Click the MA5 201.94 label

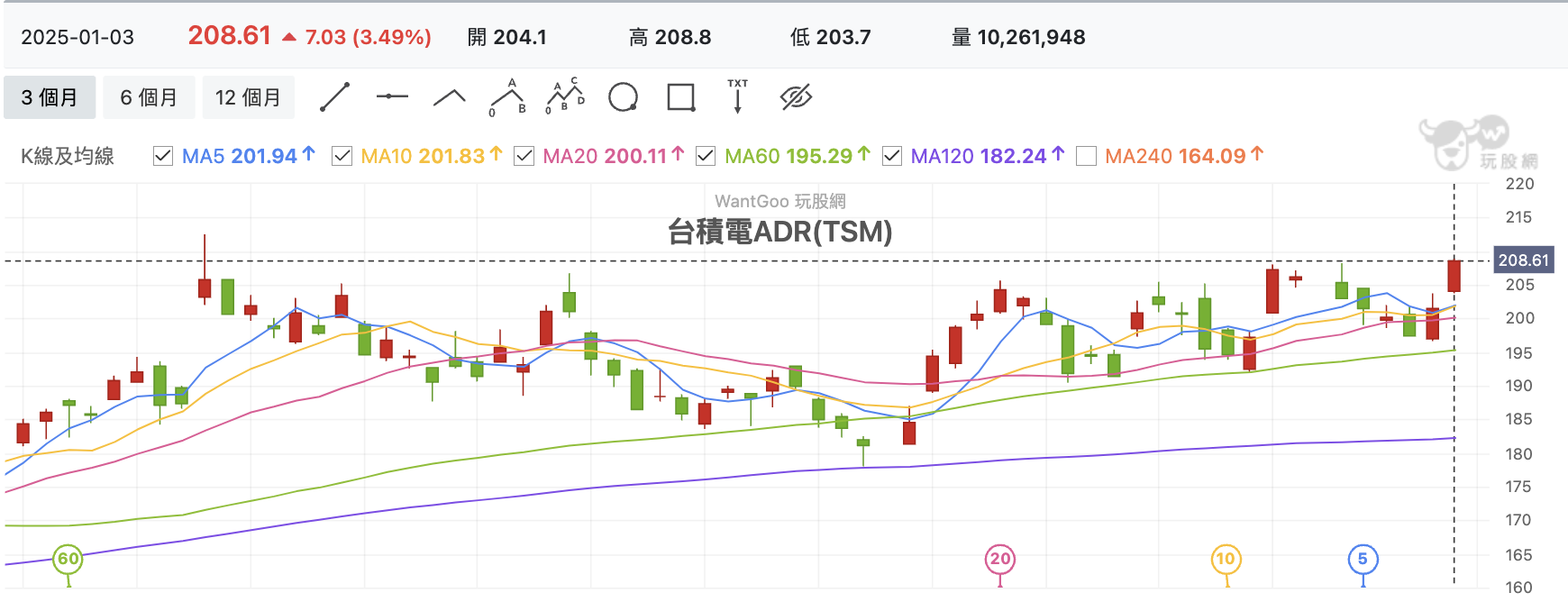tap(240, 156)
